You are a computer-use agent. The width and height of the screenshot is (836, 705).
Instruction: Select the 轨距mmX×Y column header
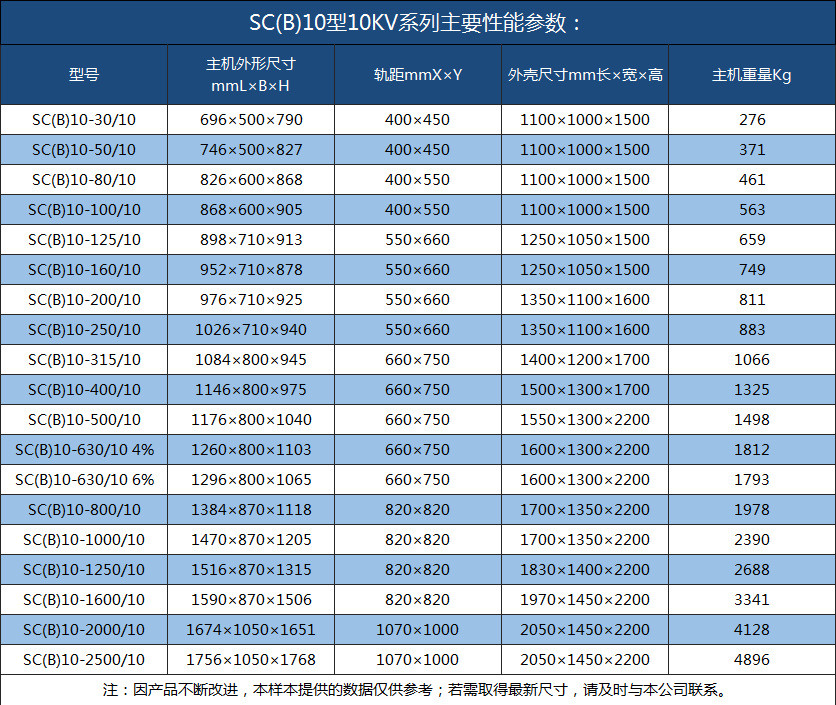(417, 75)
